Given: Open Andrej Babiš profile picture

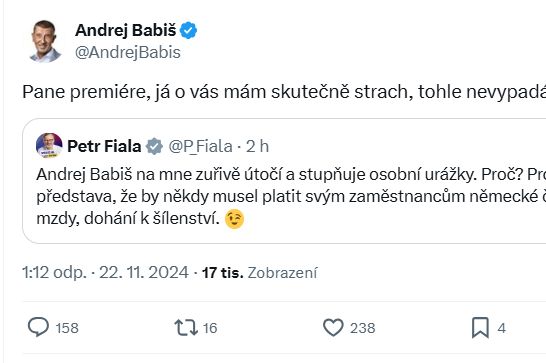Looking at the screenshot, I should (45, 41).
